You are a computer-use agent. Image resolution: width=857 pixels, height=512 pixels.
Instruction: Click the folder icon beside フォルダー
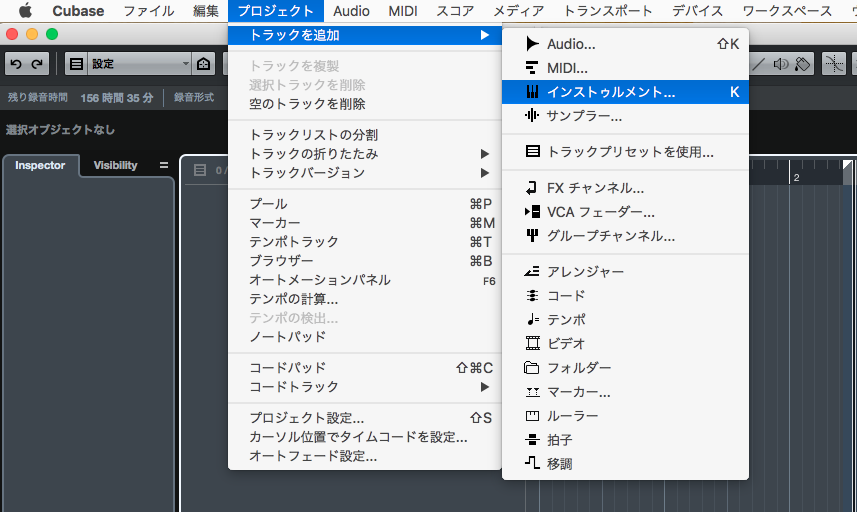tap(531, 367)
